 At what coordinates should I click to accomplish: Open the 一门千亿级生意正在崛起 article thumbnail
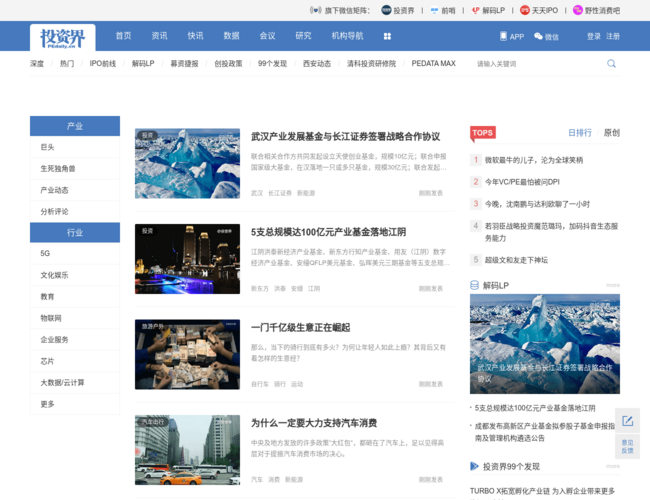coord(187,354)
